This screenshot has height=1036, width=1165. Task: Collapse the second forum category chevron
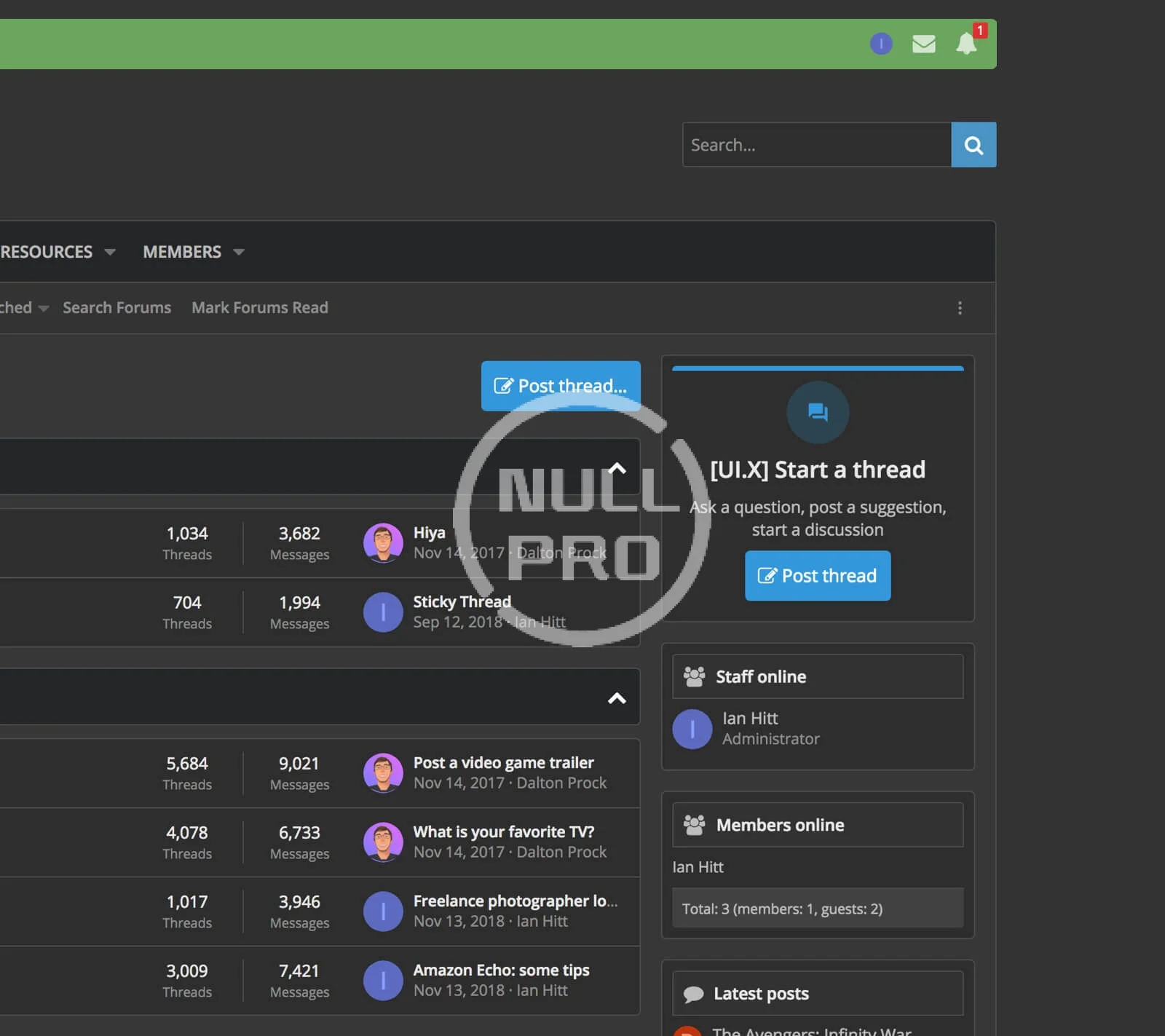[x=617, y=698]
